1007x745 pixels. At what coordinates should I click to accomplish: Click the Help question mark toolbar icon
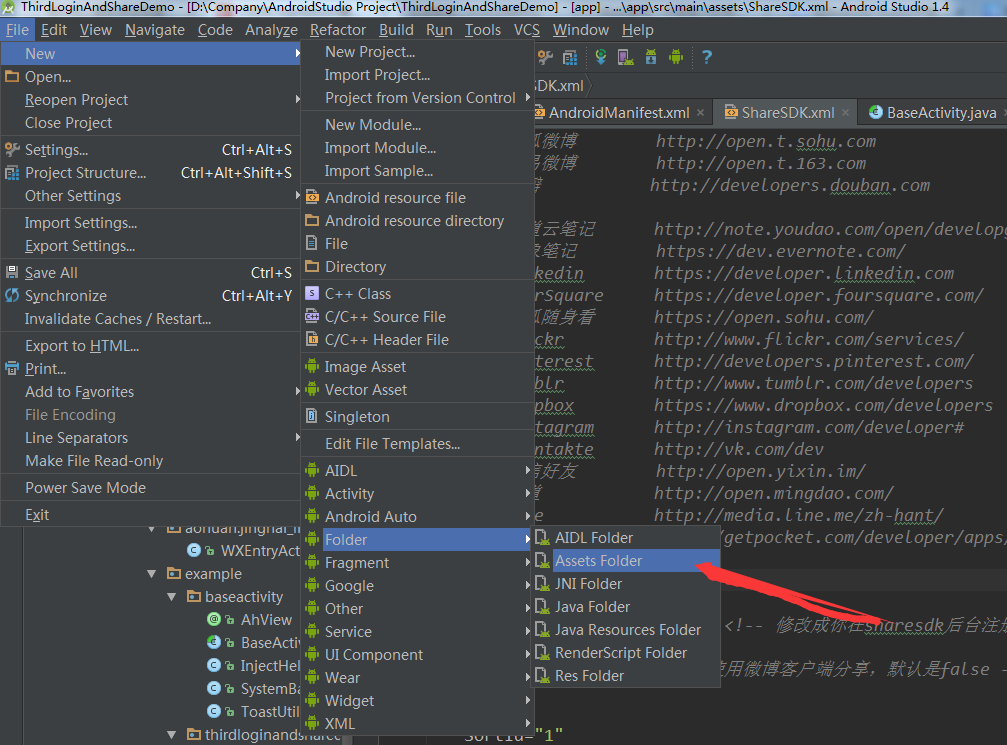pyautogui.click(x=706, y=57)
